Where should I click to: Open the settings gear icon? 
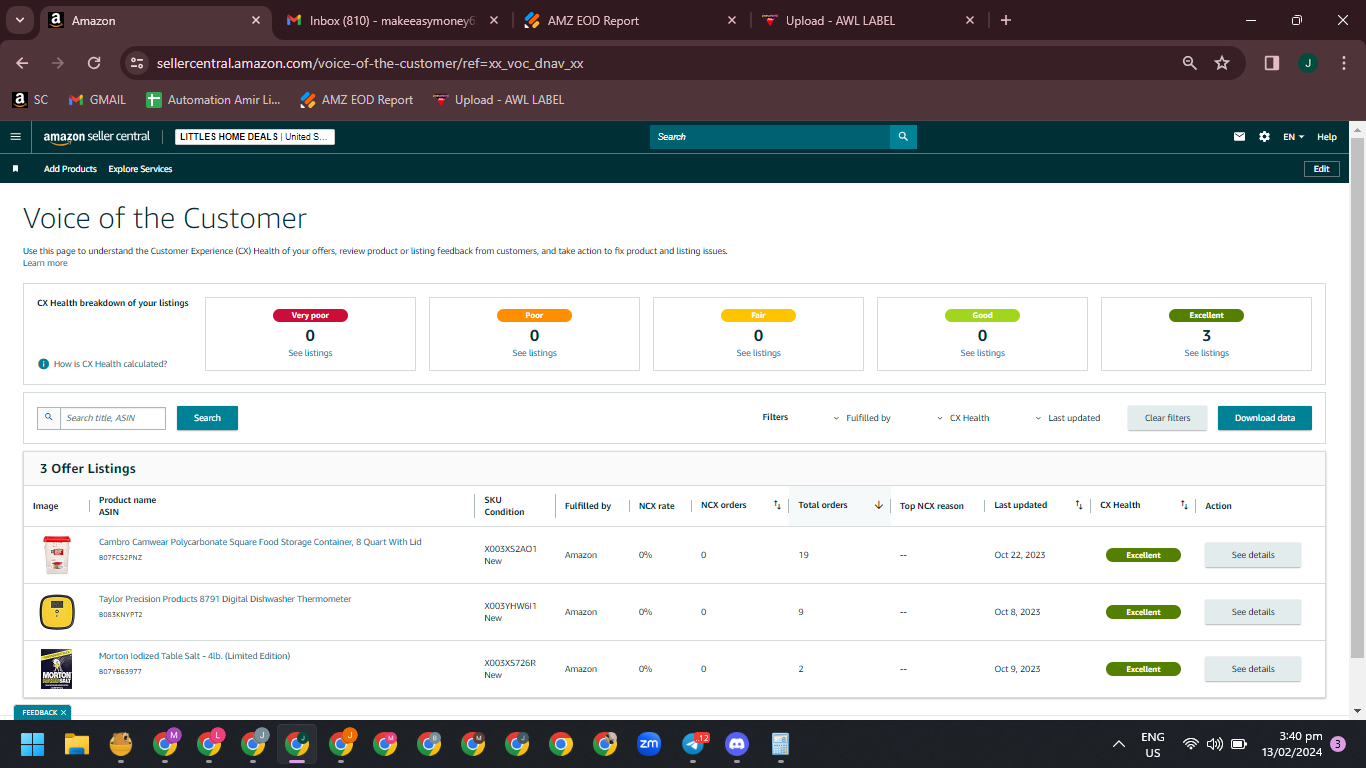(1264, 136)
